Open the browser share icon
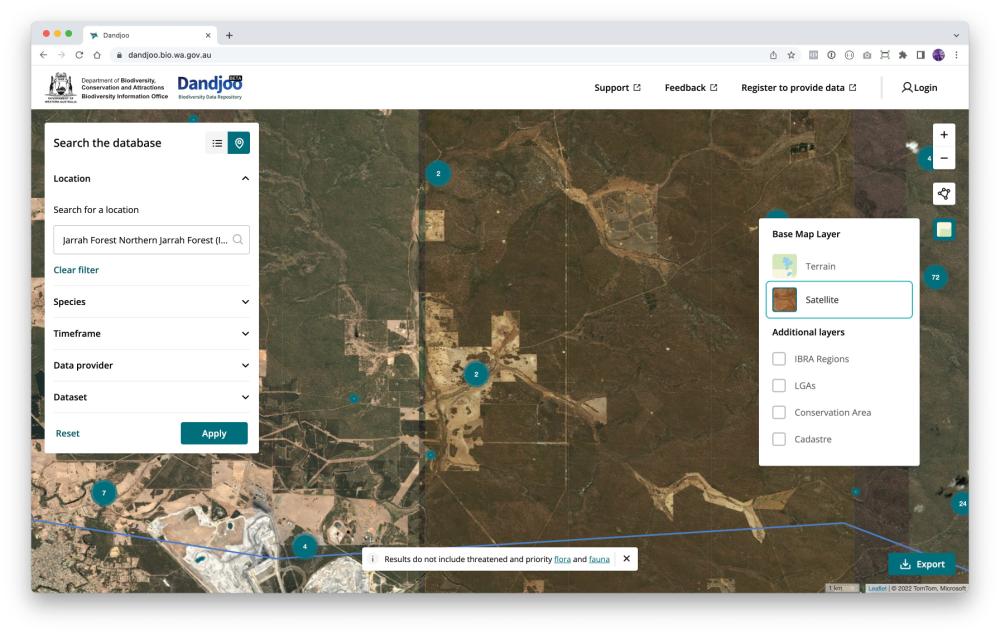1000x634 pixels. (x=773, y=55)
